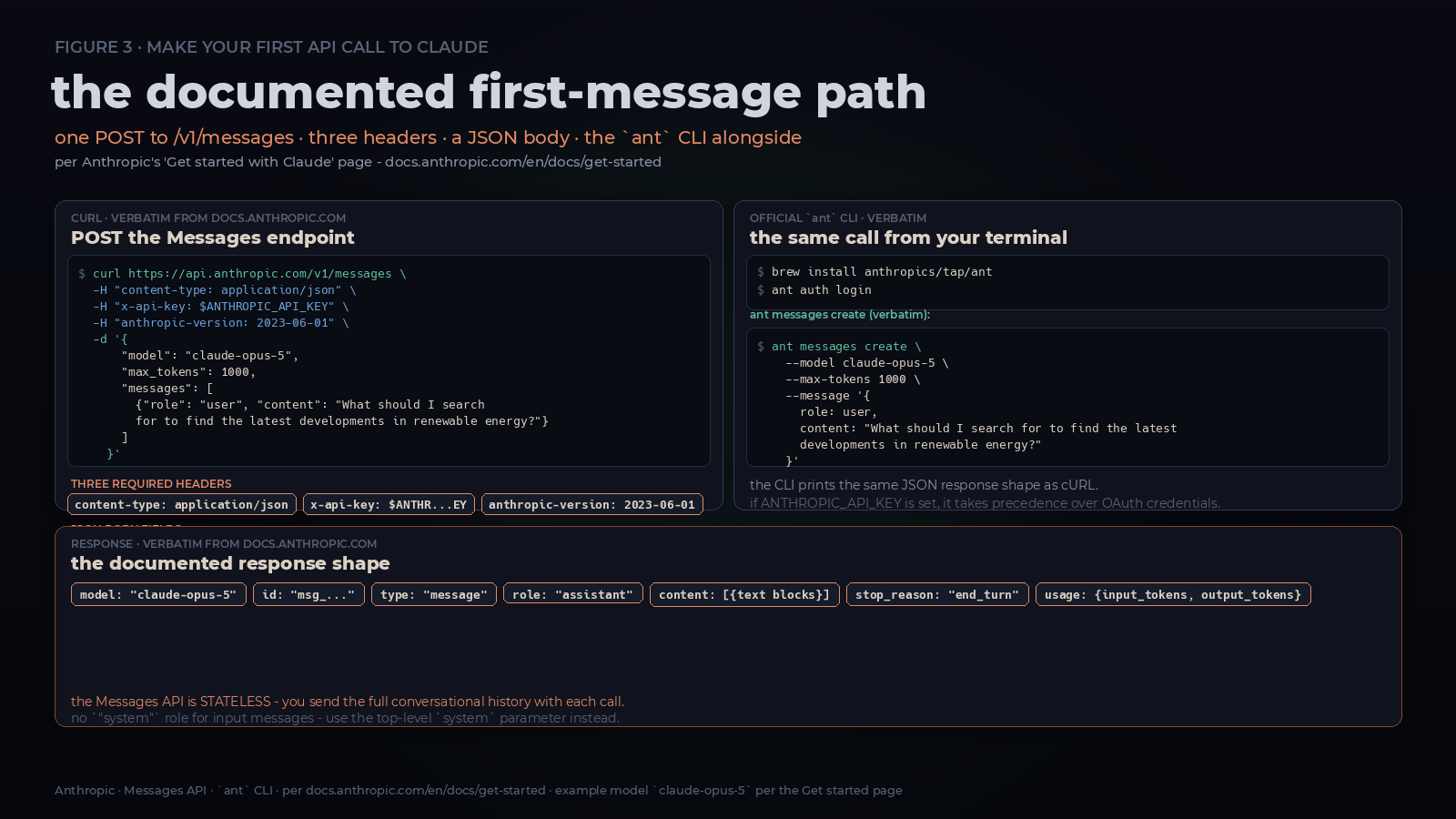Click the "CURL · VERBATIM FROM DOCS.ANTHROPIC.COM" label

(208, 218)
